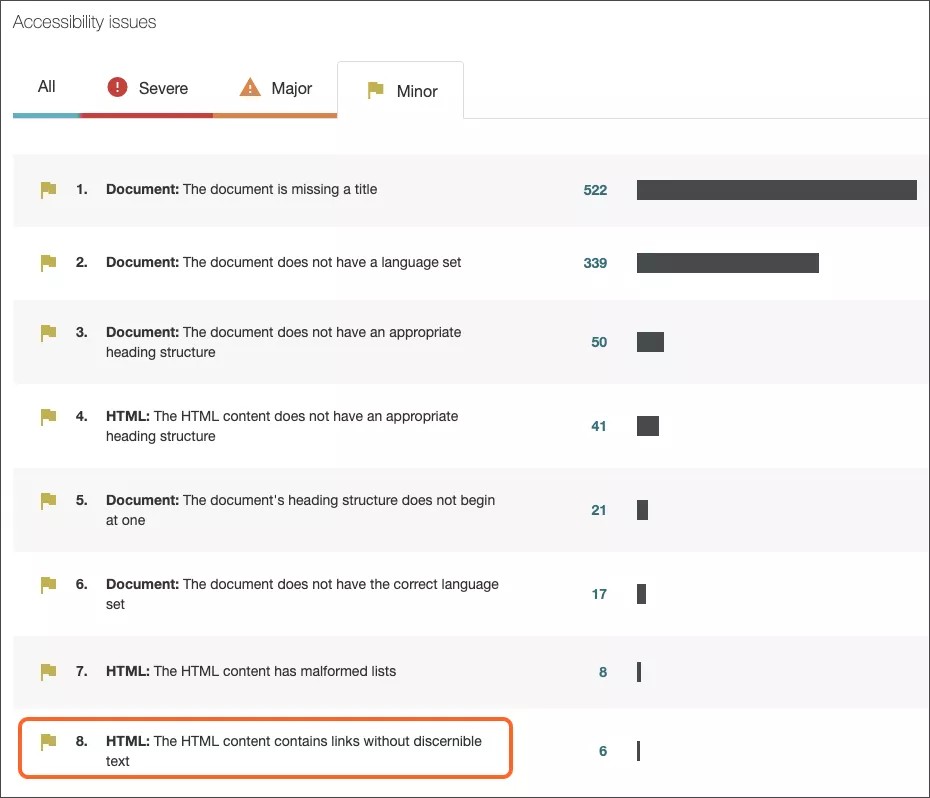Click the flag icon beside issue 6
930x798 pixels.
pos(48,585)
